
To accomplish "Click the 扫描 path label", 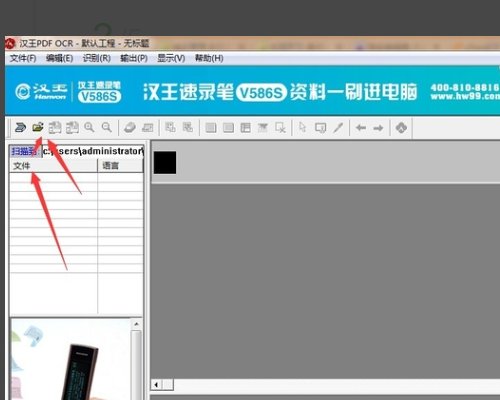I will pyautogui.click(x=25, y=151).
